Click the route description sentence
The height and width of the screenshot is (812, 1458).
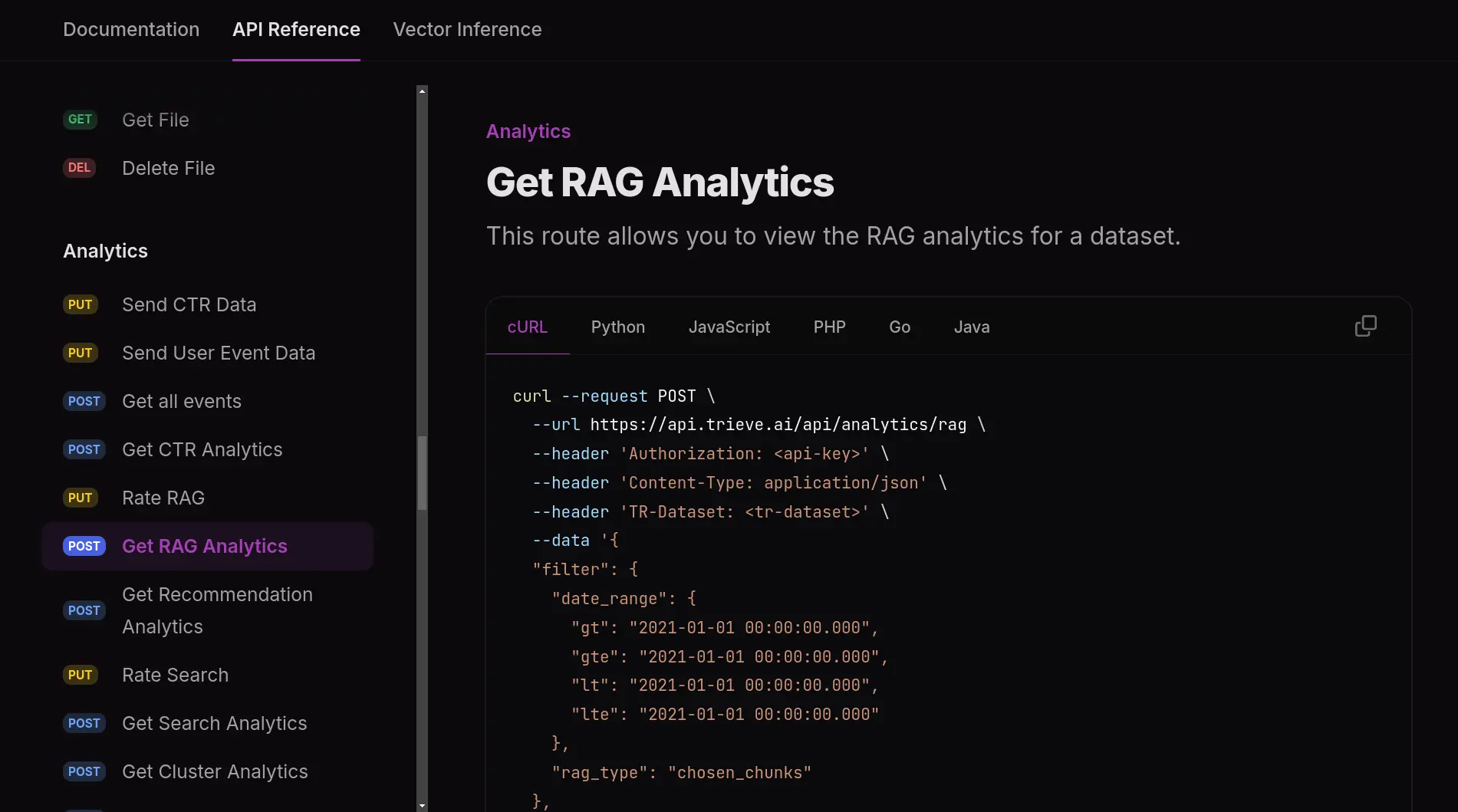pos(834,235)
